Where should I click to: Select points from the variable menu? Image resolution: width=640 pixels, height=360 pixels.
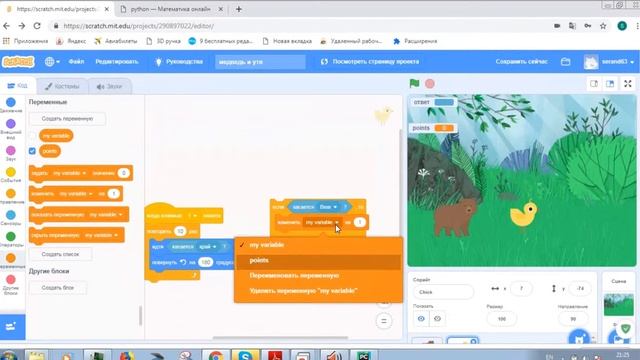pyautogui.click(x=318, y=260)
